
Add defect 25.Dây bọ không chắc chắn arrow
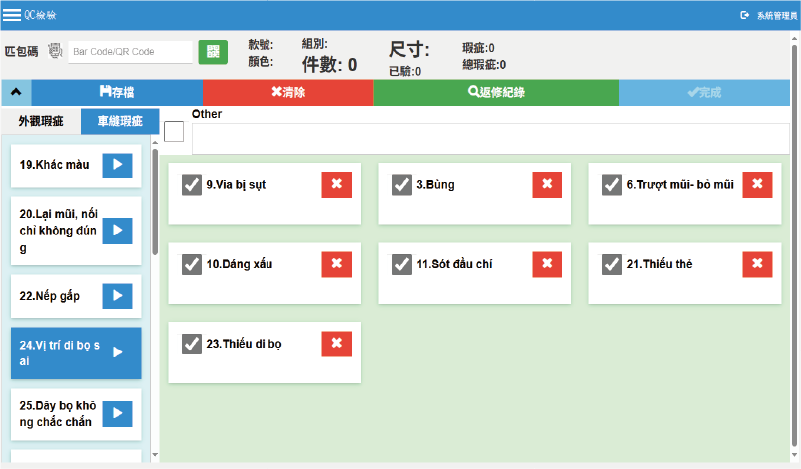tap(117, 413)
